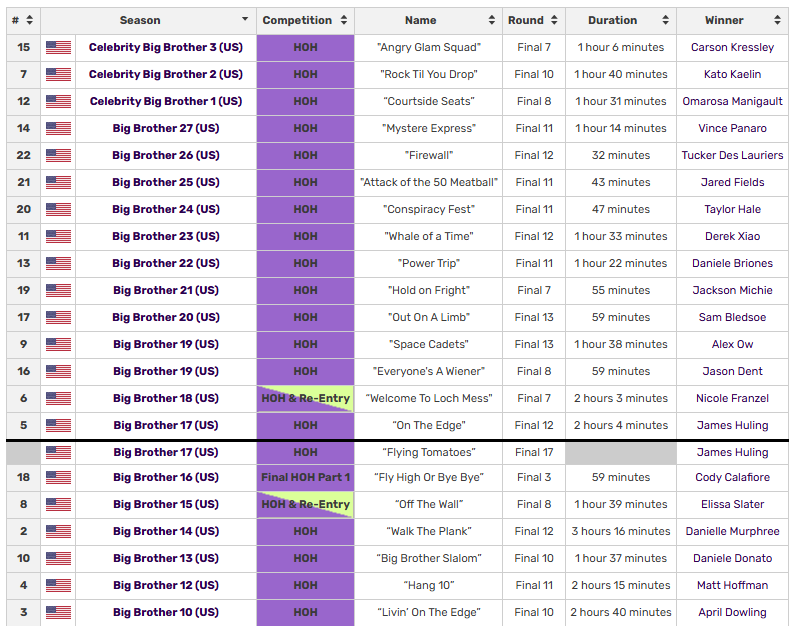
Task: Open Big Brother 18 (US) link
Action: [166, 399]
